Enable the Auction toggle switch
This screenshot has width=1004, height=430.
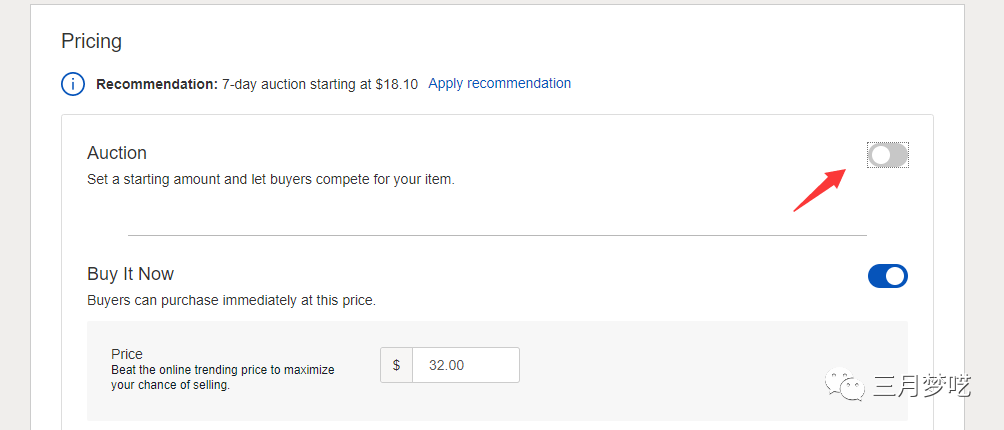coord(888,155)
